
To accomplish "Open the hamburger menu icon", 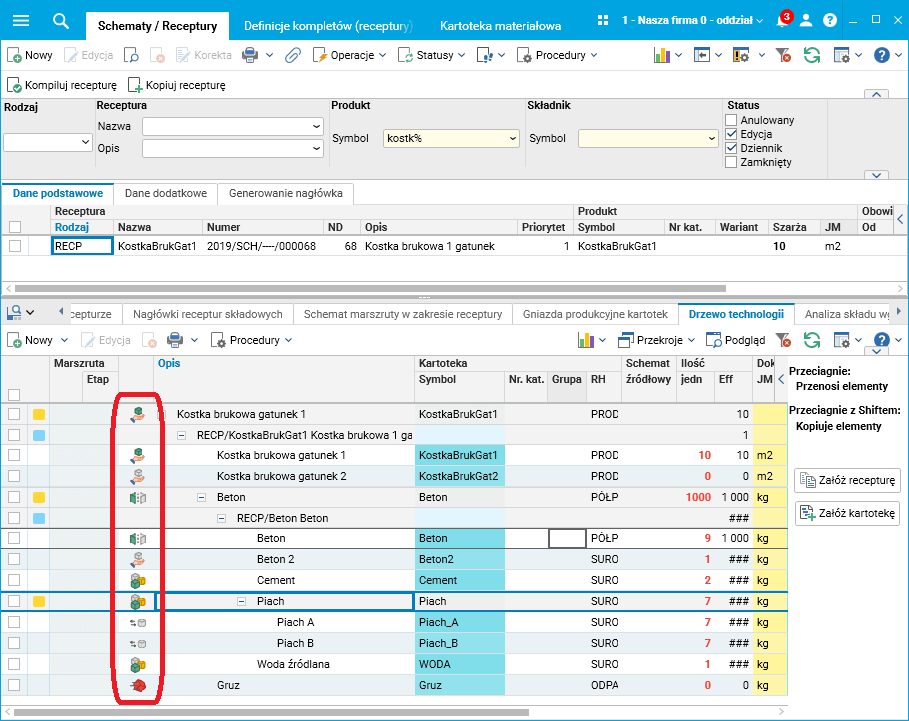I will tap(21, 21).
